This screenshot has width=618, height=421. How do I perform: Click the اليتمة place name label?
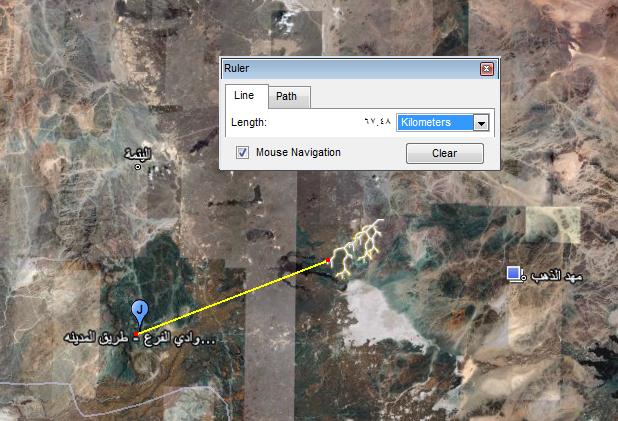[x=138, y=154]
